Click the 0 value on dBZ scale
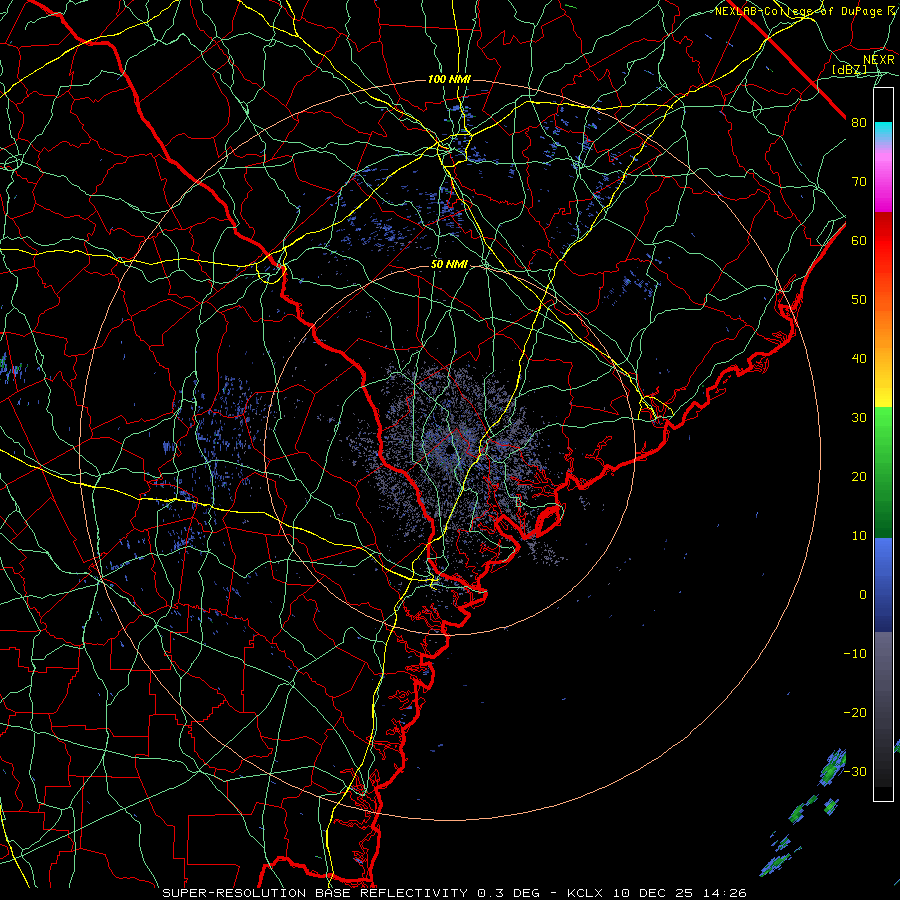 click(863, 595)
